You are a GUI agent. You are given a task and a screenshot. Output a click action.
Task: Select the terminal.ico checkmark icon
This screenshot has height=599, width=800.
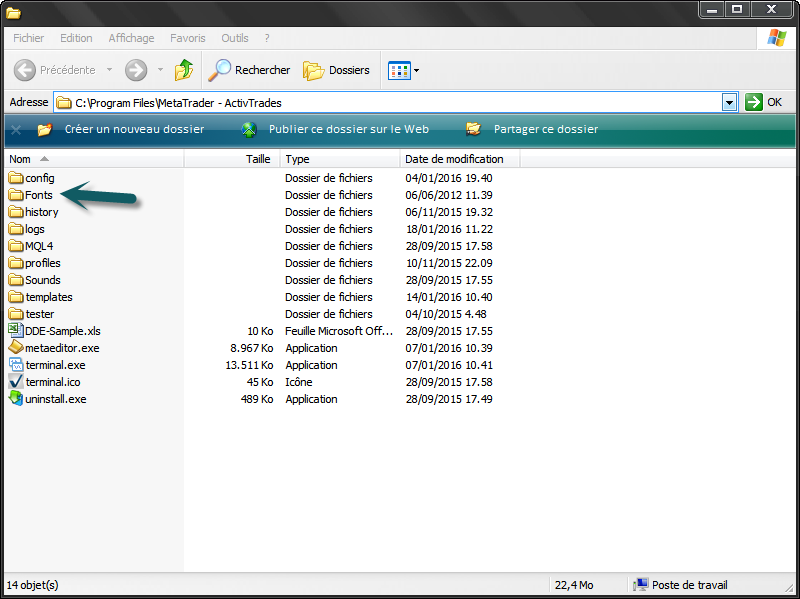[16, 382]
